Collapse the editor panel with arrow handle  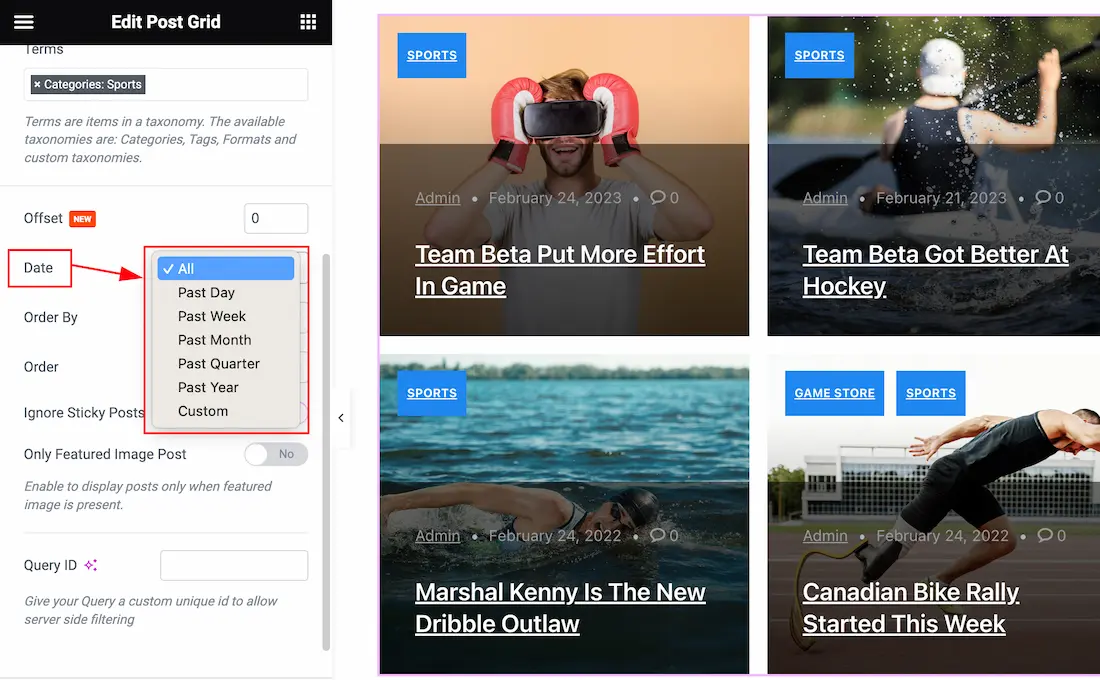pyautogui.click(x=341, y=418)
